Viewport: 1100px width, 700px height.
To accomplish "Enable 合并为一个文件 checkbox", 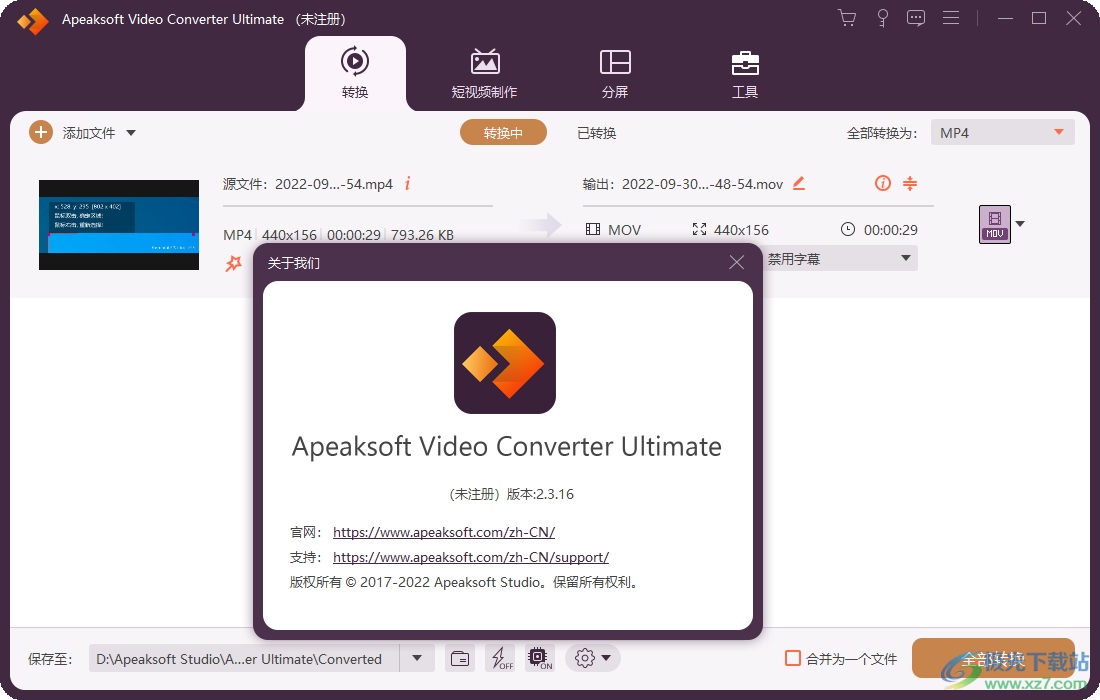I will (793, 659).
